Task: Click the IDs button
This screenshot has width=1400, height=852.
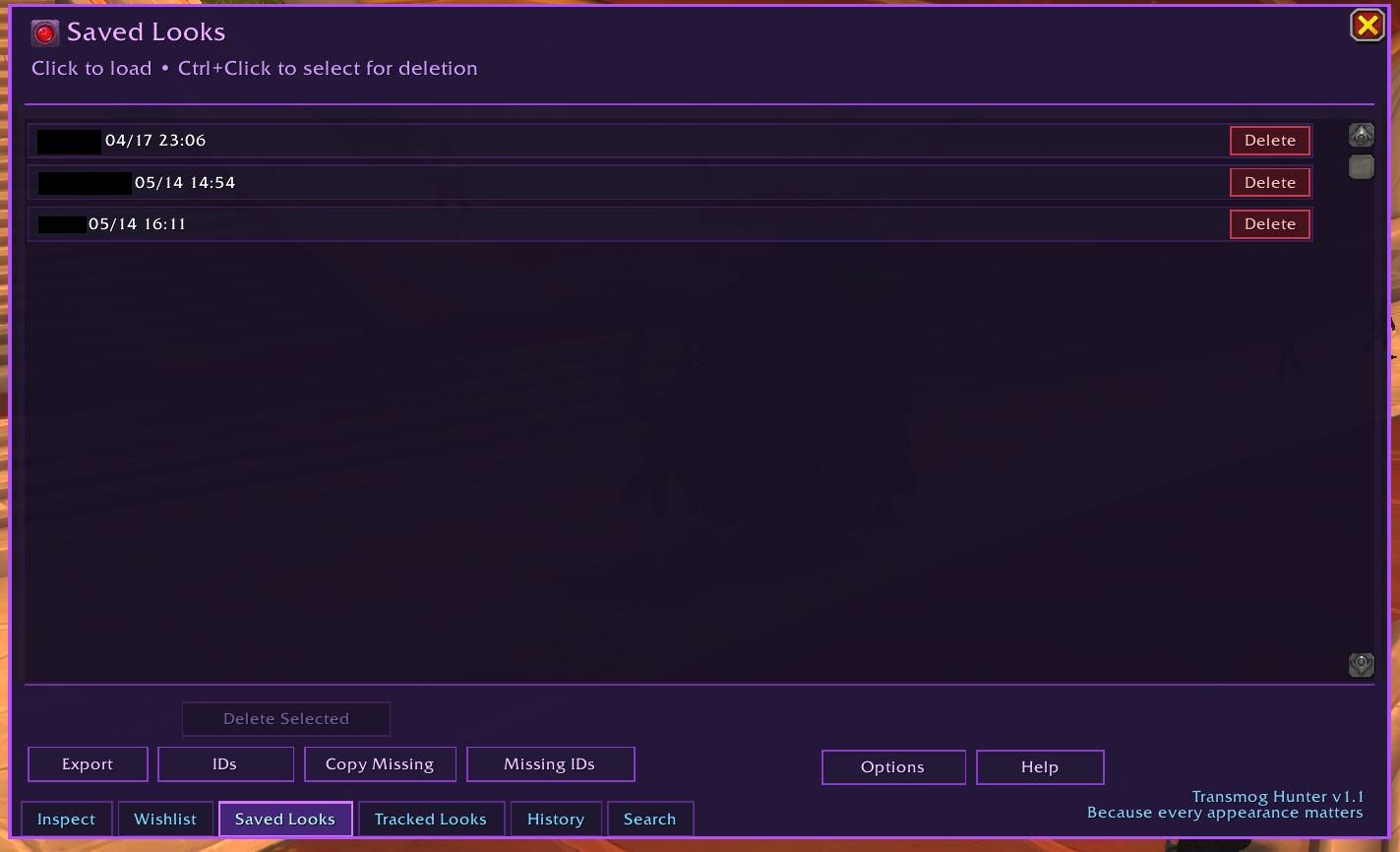Action: 225,764
